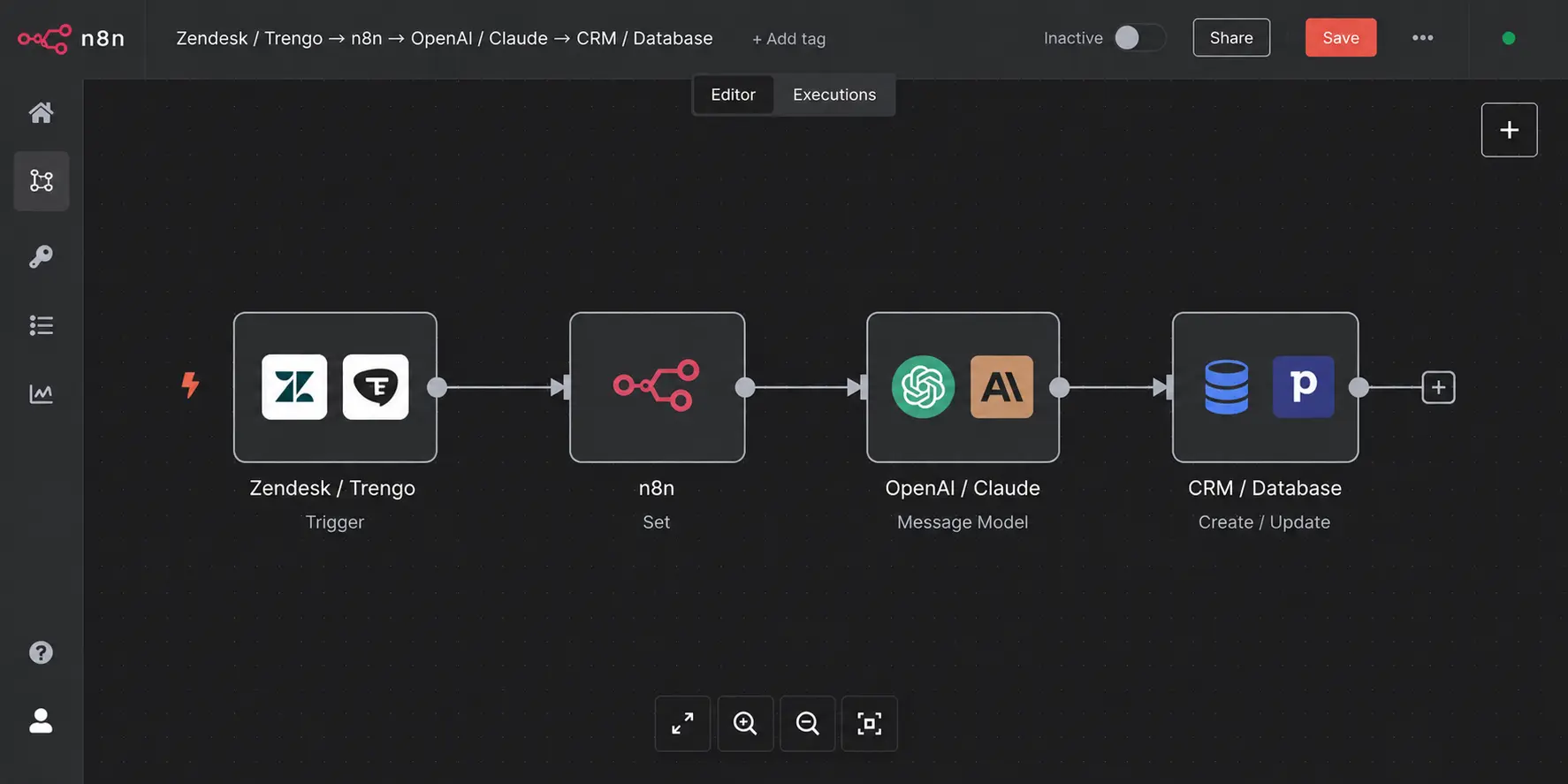Image resolution: width=1568 pixels, height=784 pixels.
Task: Reset zoom with fit-to-view icon
Action: point(870,724)
